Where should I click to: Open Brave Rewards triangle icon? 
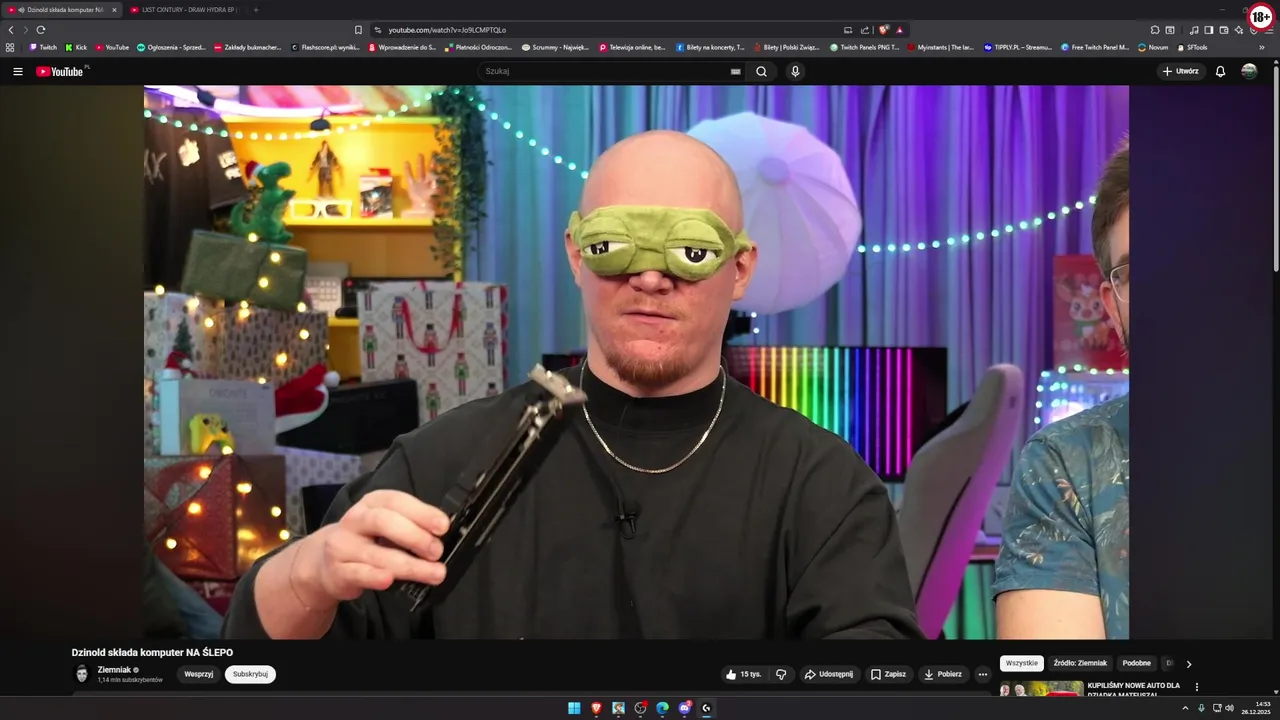tap(900, 30)
